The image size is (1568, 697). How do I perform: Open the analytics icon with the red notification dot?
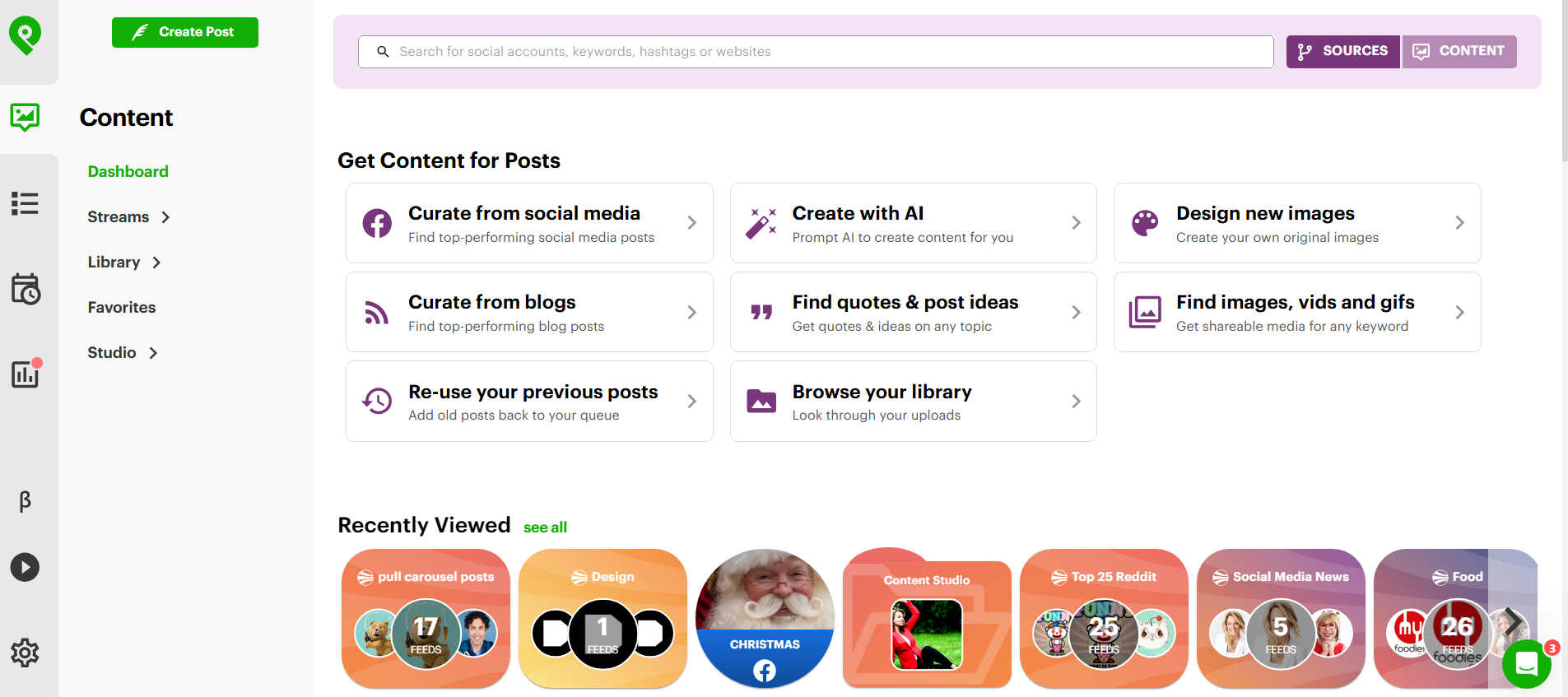[25, 374]
